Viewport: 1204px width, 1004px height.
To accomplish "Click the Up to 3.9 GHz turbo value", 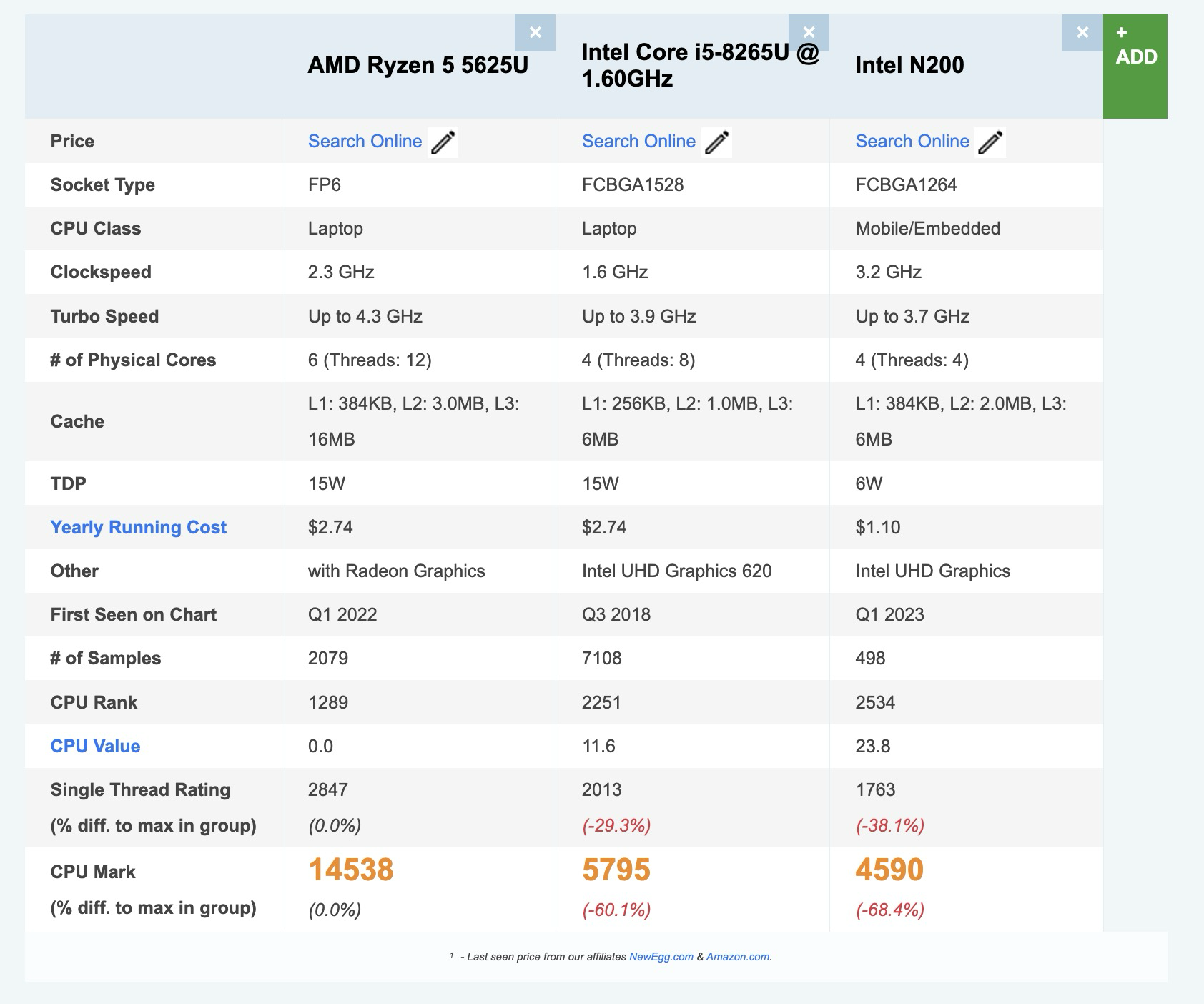I will point(639,316).
